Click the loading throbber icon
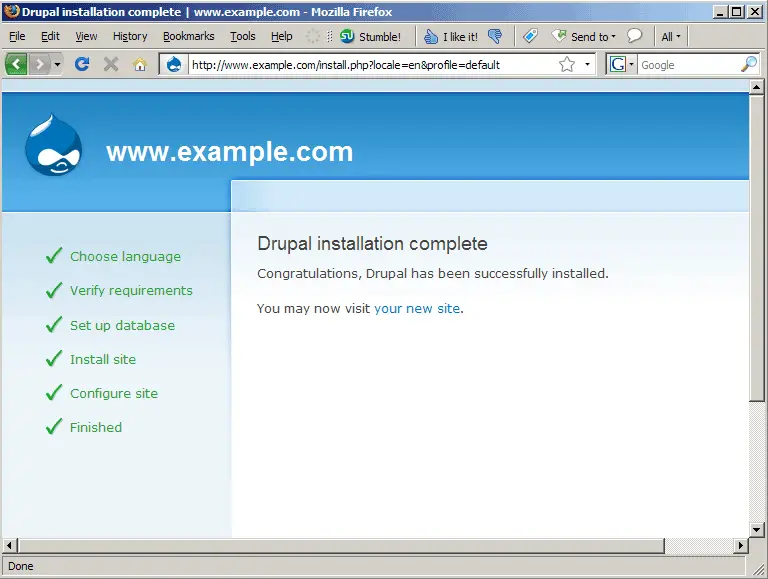 pos(312,36)
